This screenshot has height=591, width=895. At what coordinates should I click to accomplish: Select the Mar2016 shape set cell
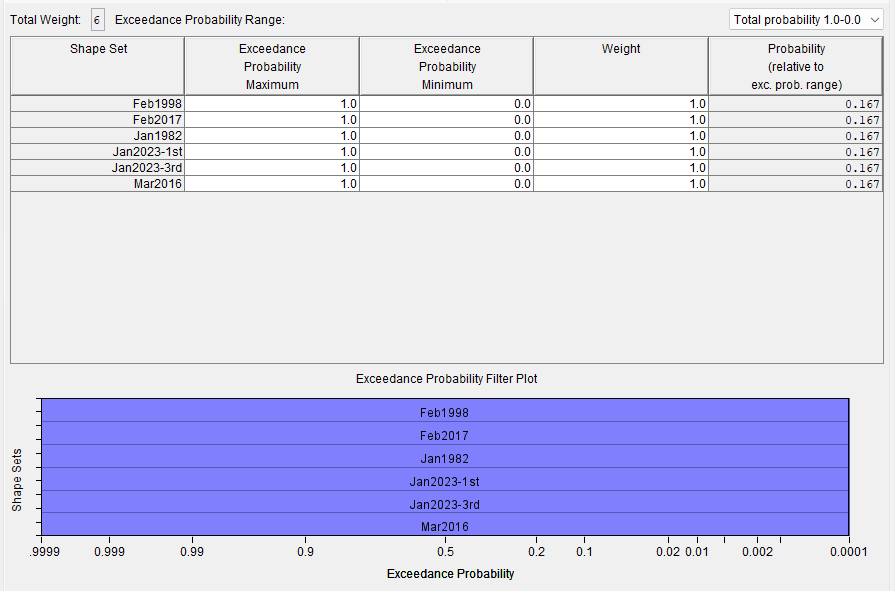click(98, 184)
